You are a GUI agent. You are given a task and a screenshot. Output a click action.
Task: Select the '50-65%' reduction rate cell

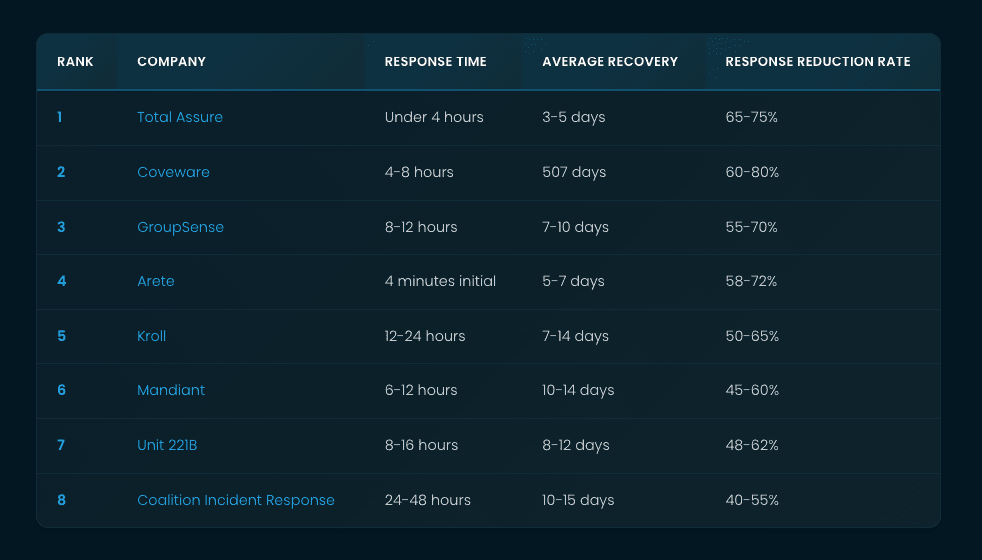tap(752, 336)
